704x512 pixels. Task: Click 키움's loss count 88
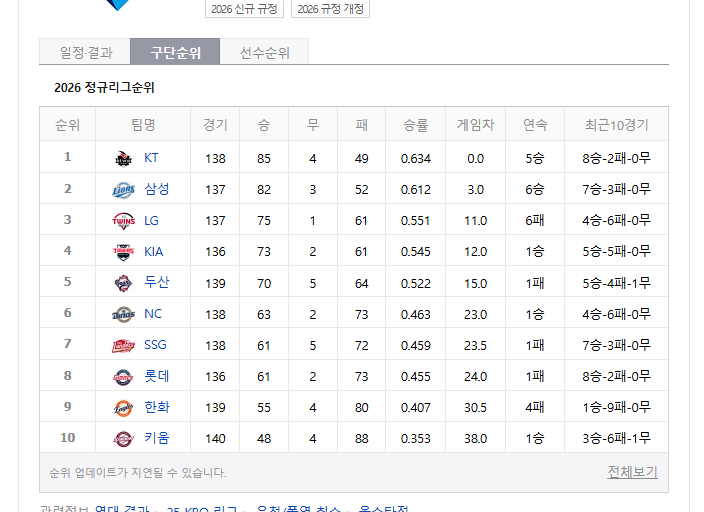point(361,438)
